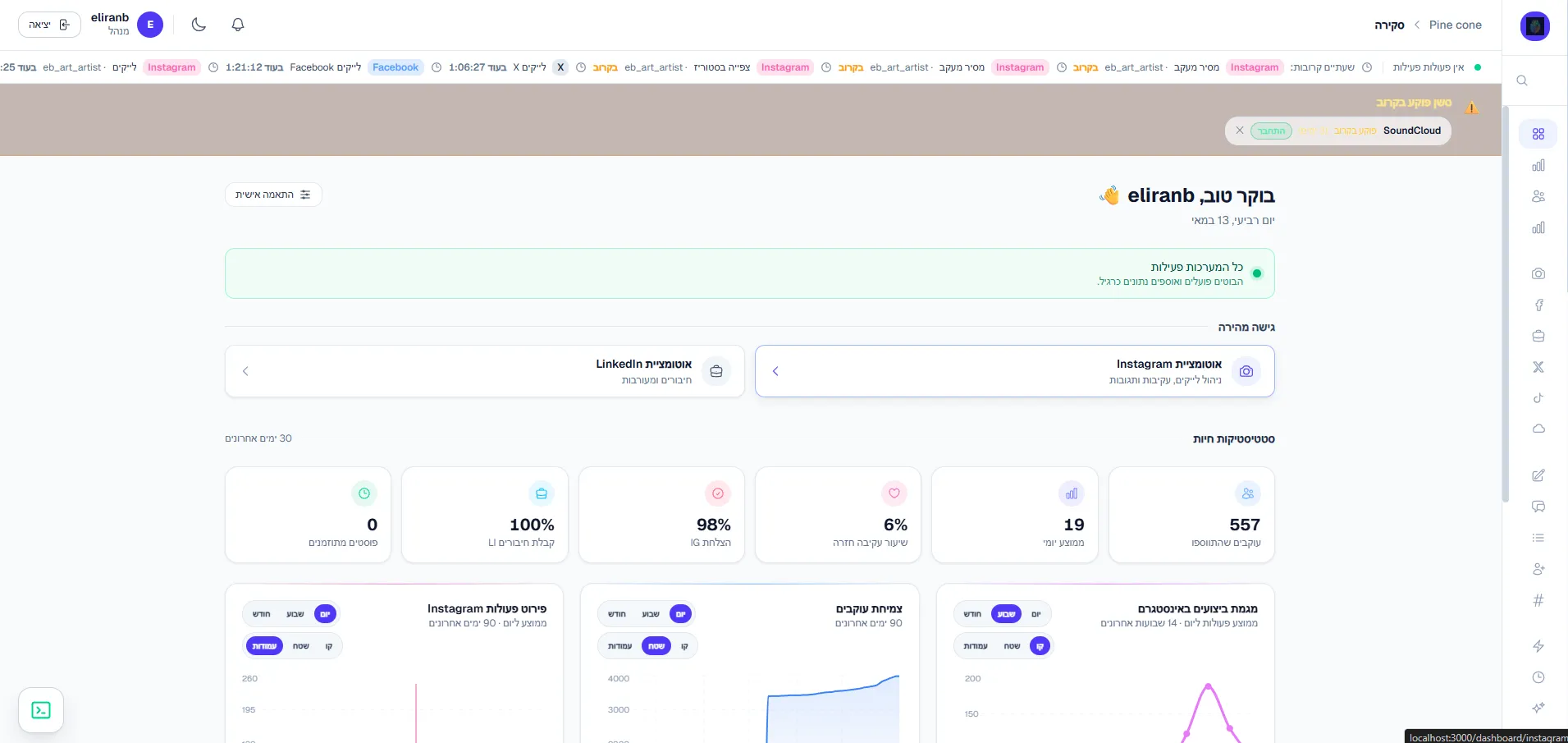The image size is (1568, 743).
Task: Click the bar chart icon just above the camera icon
Action: 1538,227
